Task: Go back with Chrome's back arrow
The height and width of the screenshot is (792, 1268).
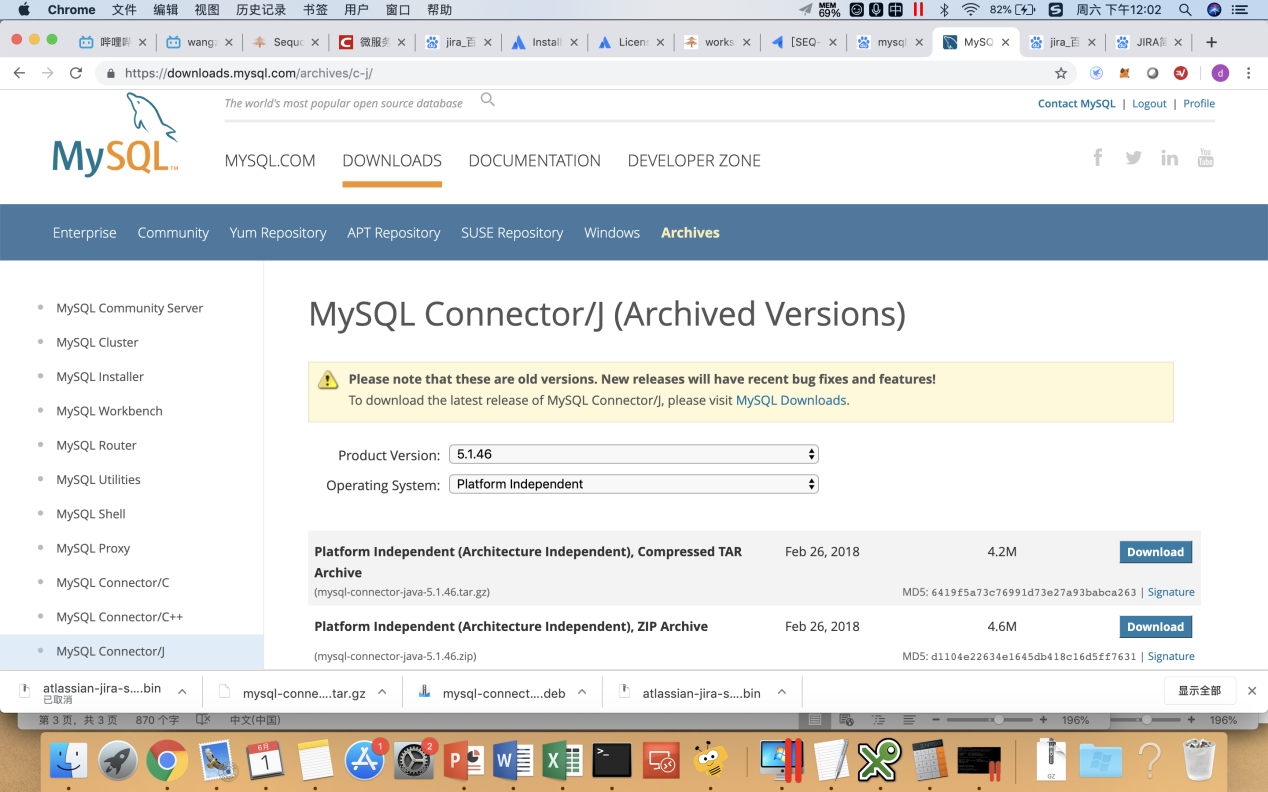Action: (x=19, y=73)
